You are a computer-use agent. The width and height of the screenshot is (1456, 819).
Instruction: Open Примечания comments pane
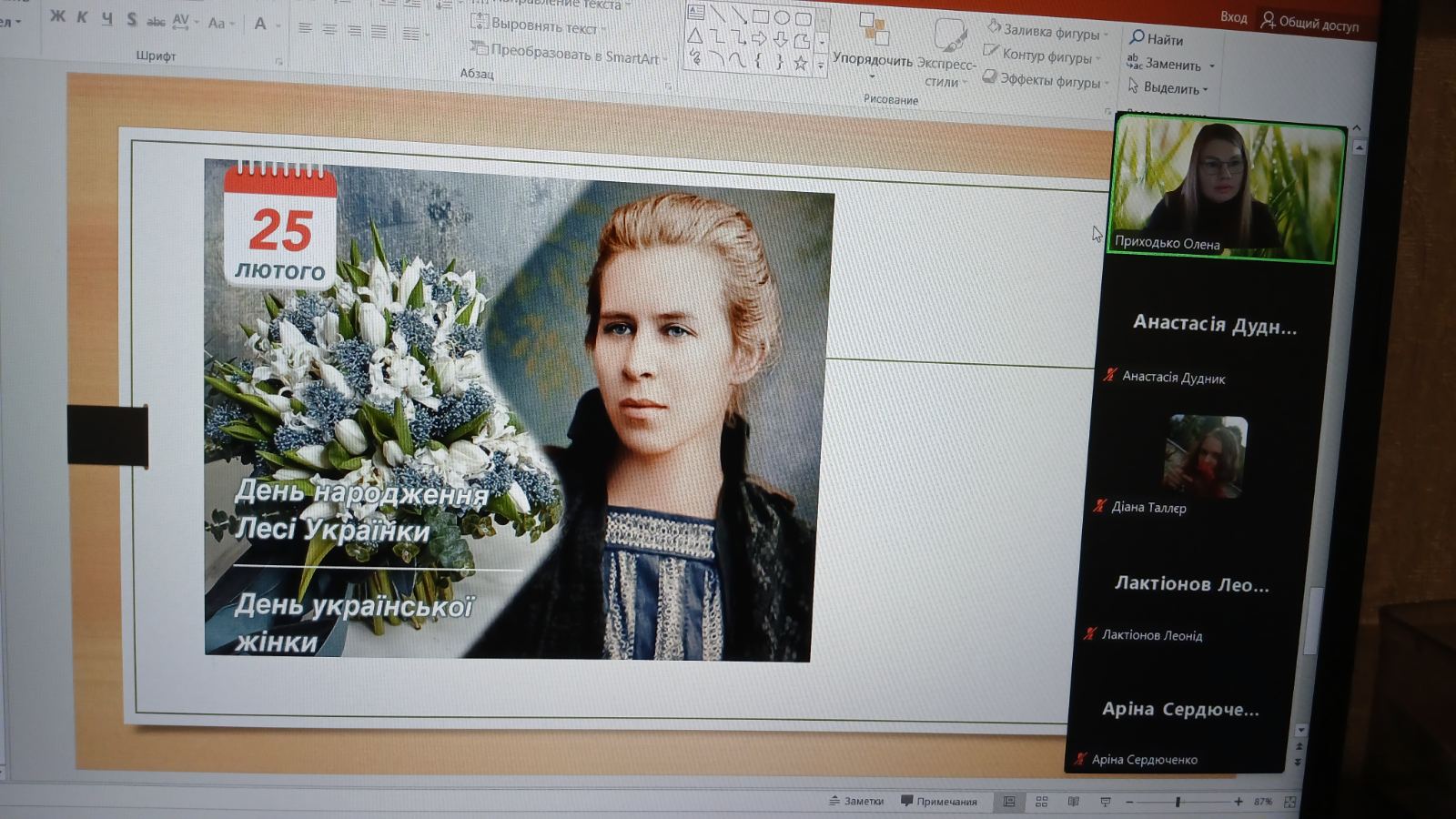click(939, 802)
